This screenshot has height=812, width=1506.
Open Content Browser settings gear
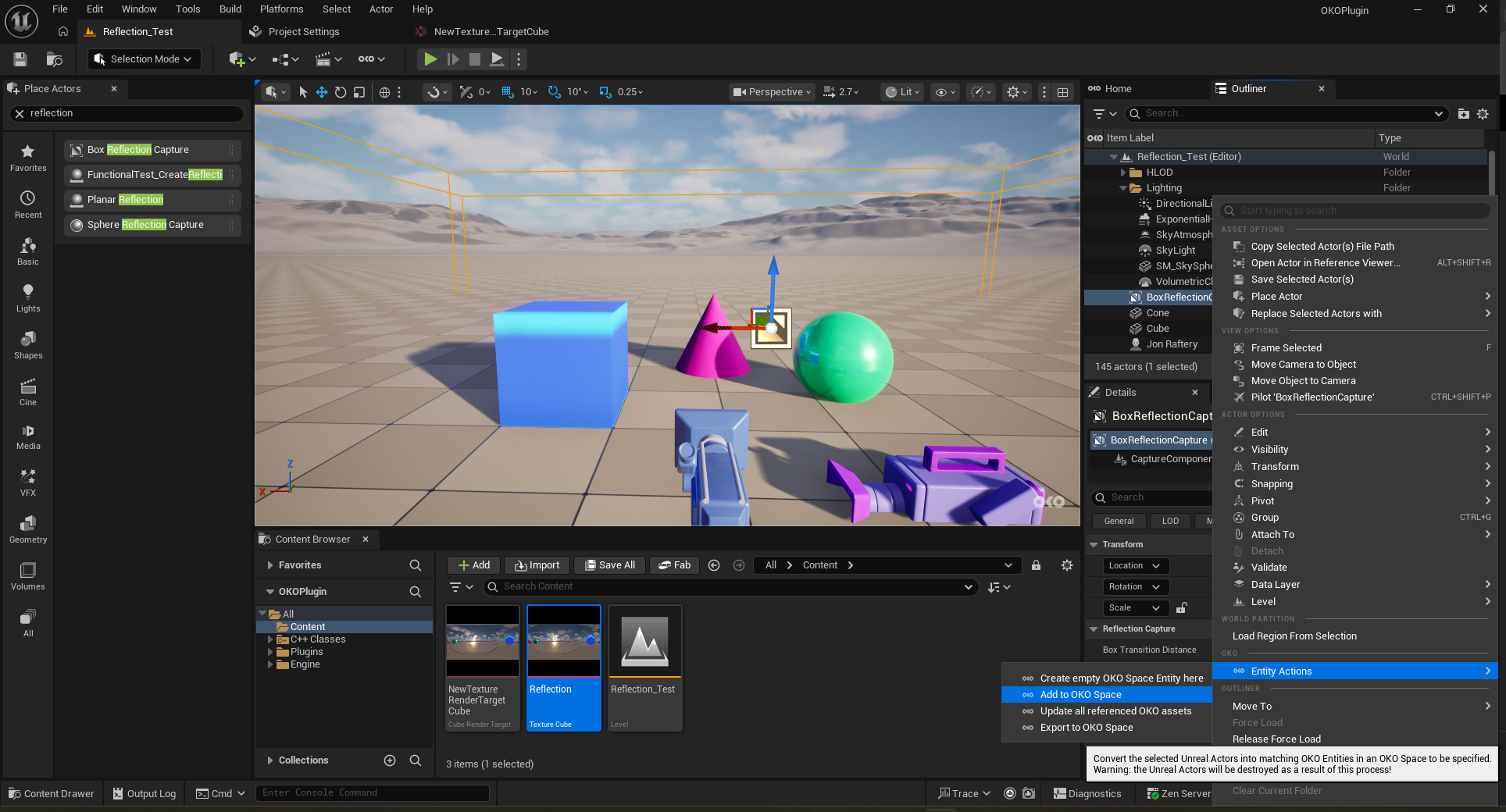pos(1067,565)
